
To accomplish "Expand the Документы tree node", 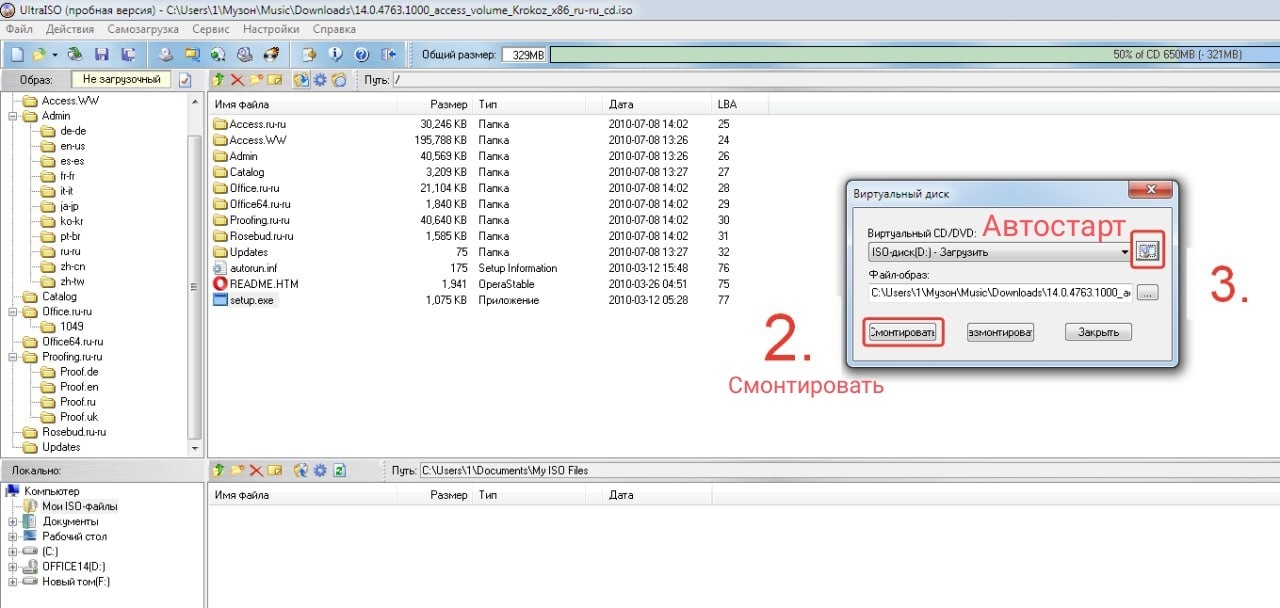I will (x=12, y=521).
